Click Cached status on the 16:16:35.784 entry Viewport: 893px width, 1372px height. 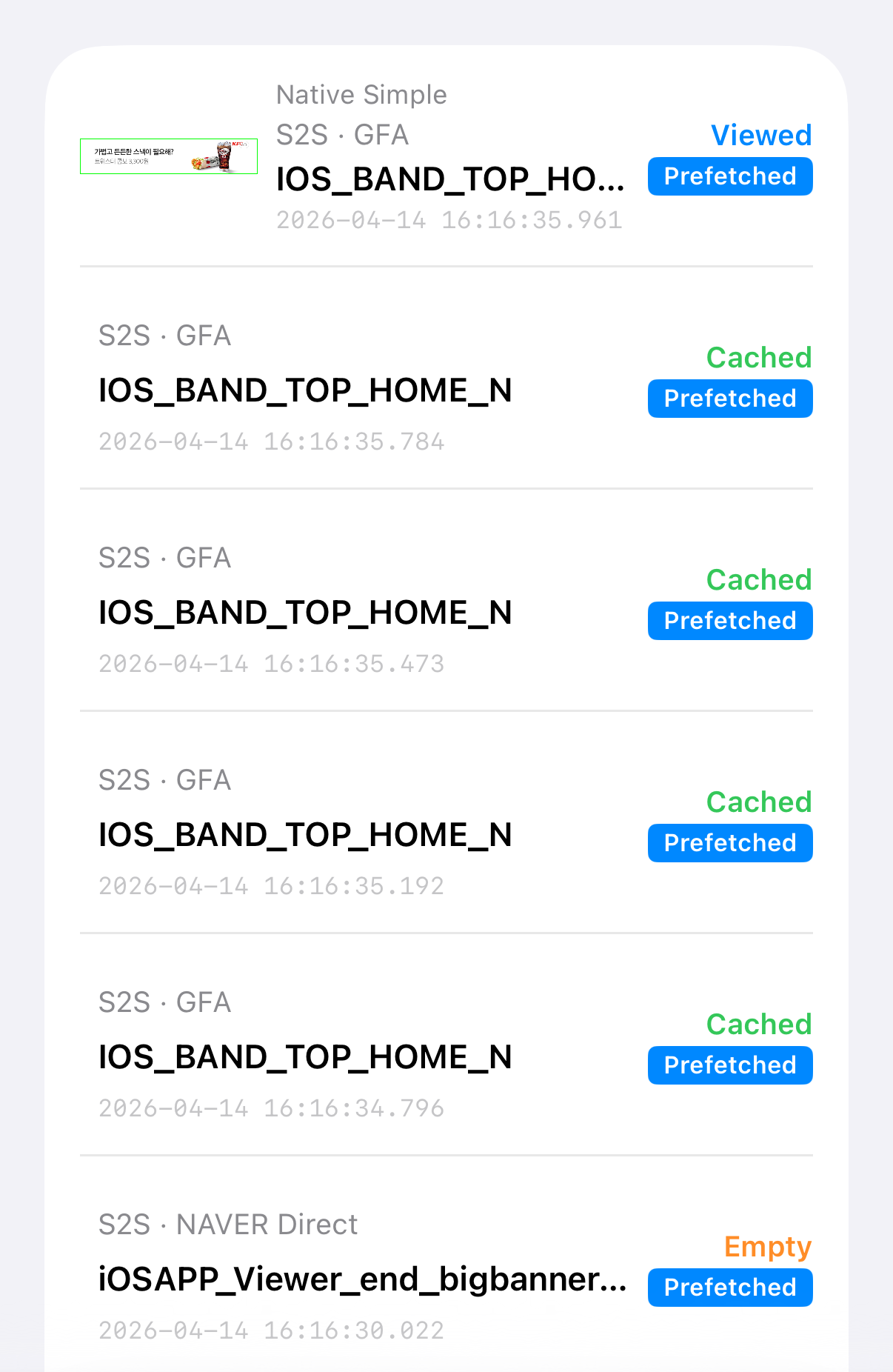(759, 358)
